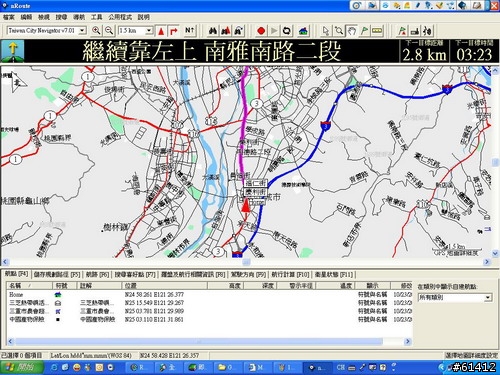This screenshot has width=500, height=375.
Task: Sort waypoints by the 高度 column header
Action: pyautogui.click(x=226, y=286)
